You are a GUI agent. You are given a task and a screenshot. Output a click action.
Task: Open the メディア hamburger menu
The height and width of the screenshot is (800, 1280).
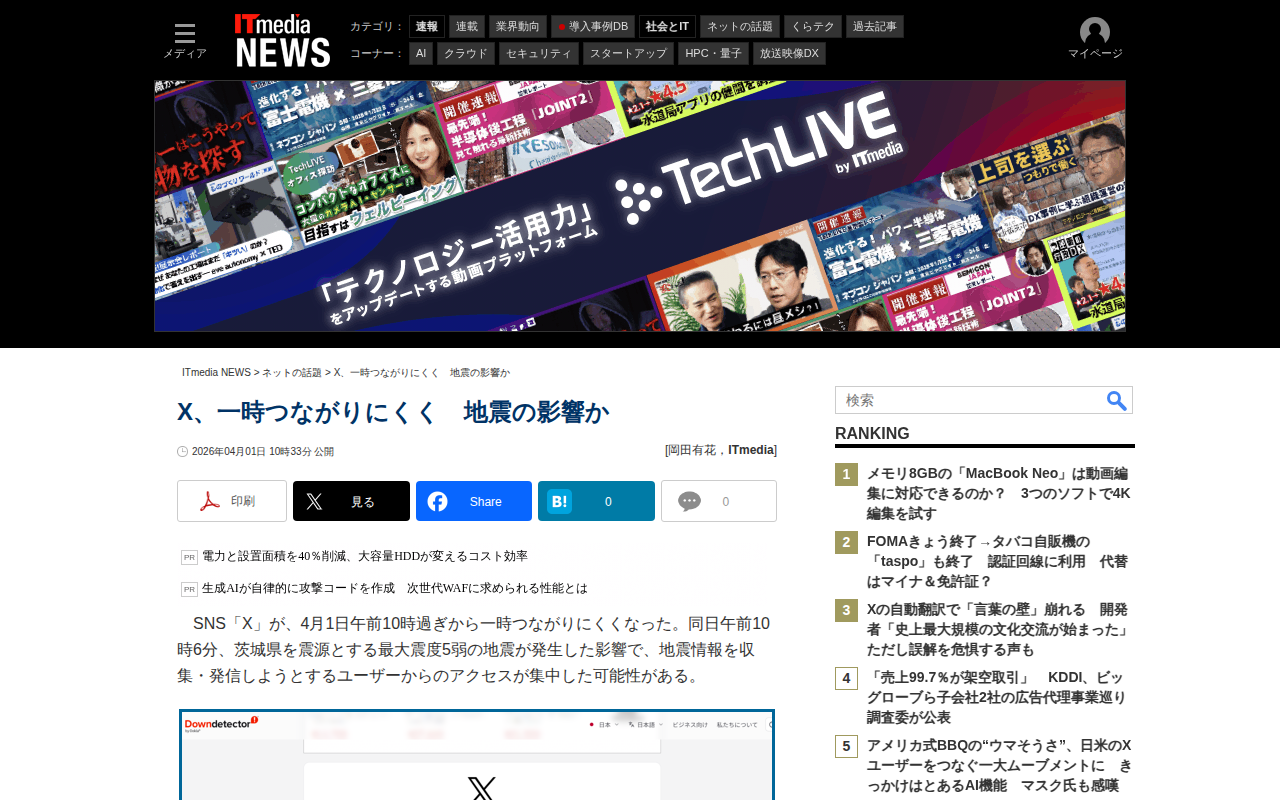point(185,41)
